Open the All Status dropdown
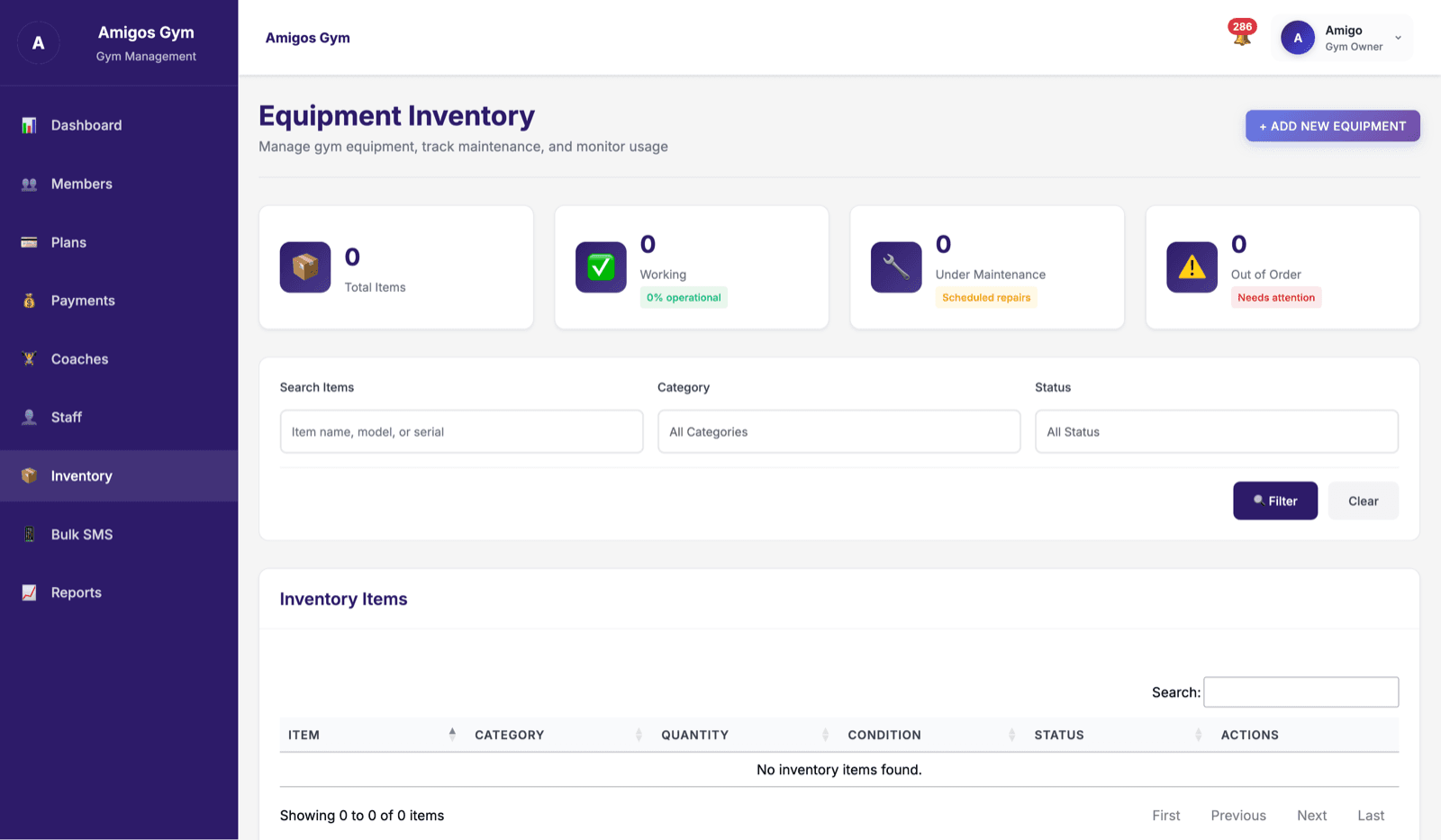Screen dimensions: 1441x840 pyautogui.click(x=1217, y=431)
